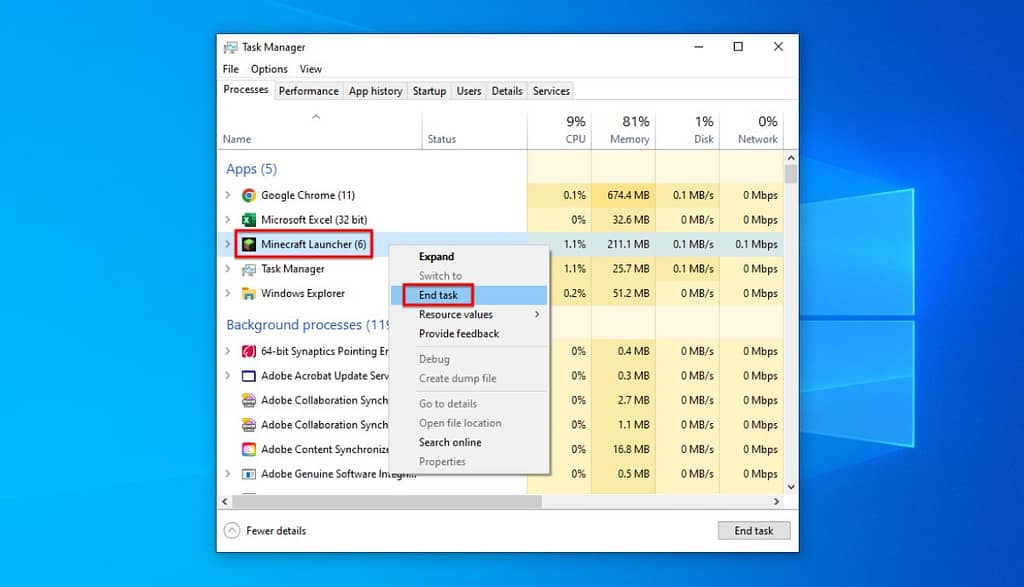Click the 0.1 Mbps network cell

click(x=751, y=244)
